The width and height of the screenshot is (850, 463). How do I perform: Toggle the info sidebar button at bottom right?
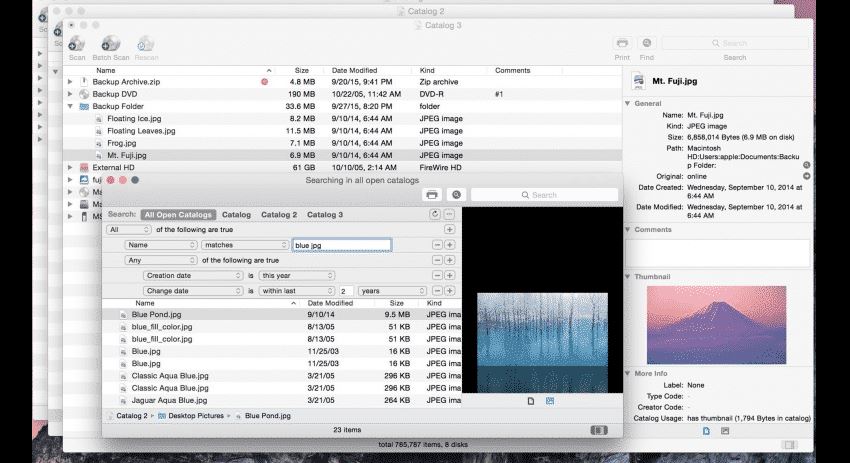tap(789, 445)
